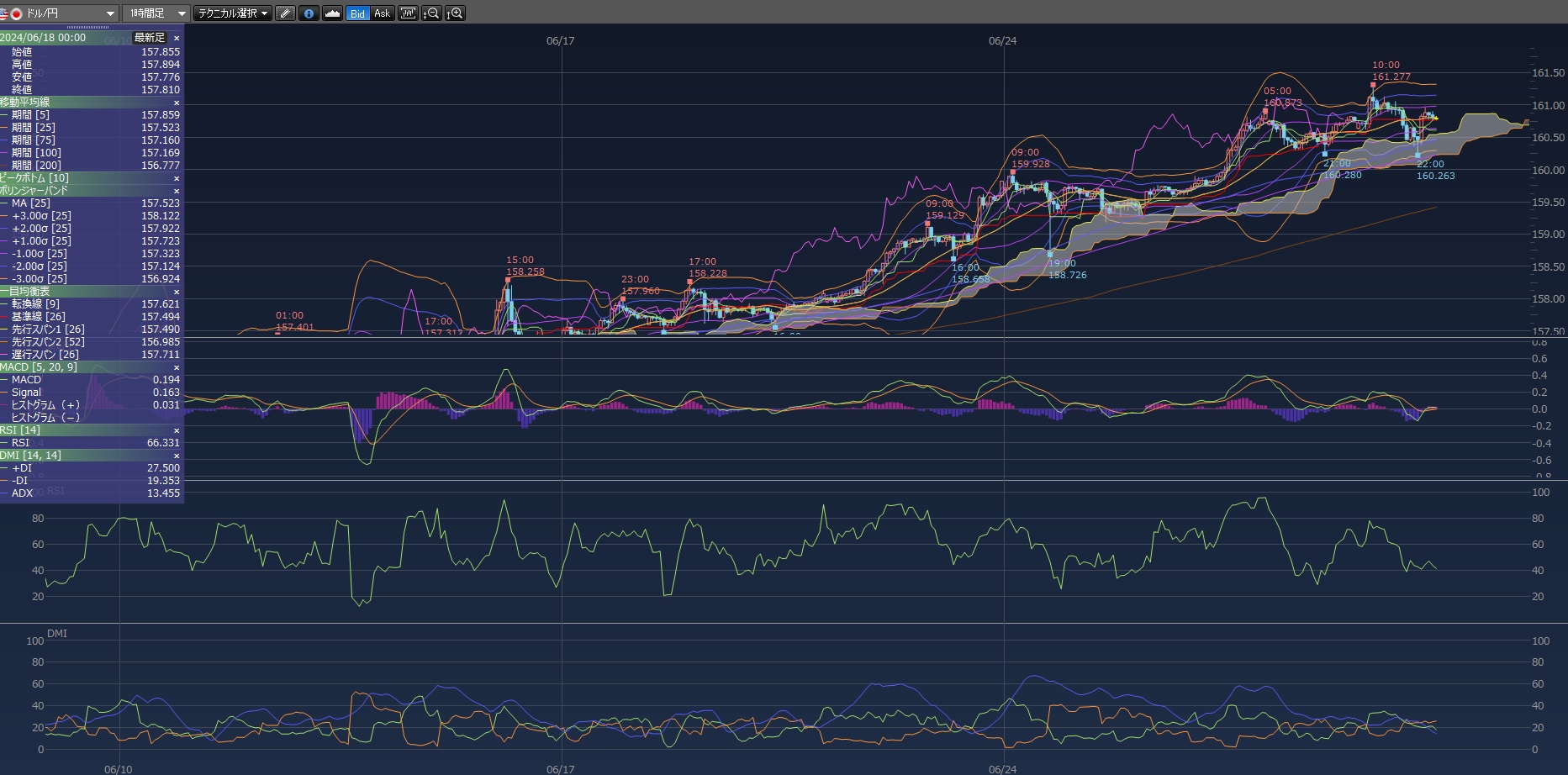
Task: Remove the 移動平均線 indicator with its X
Action: [177, 103]
